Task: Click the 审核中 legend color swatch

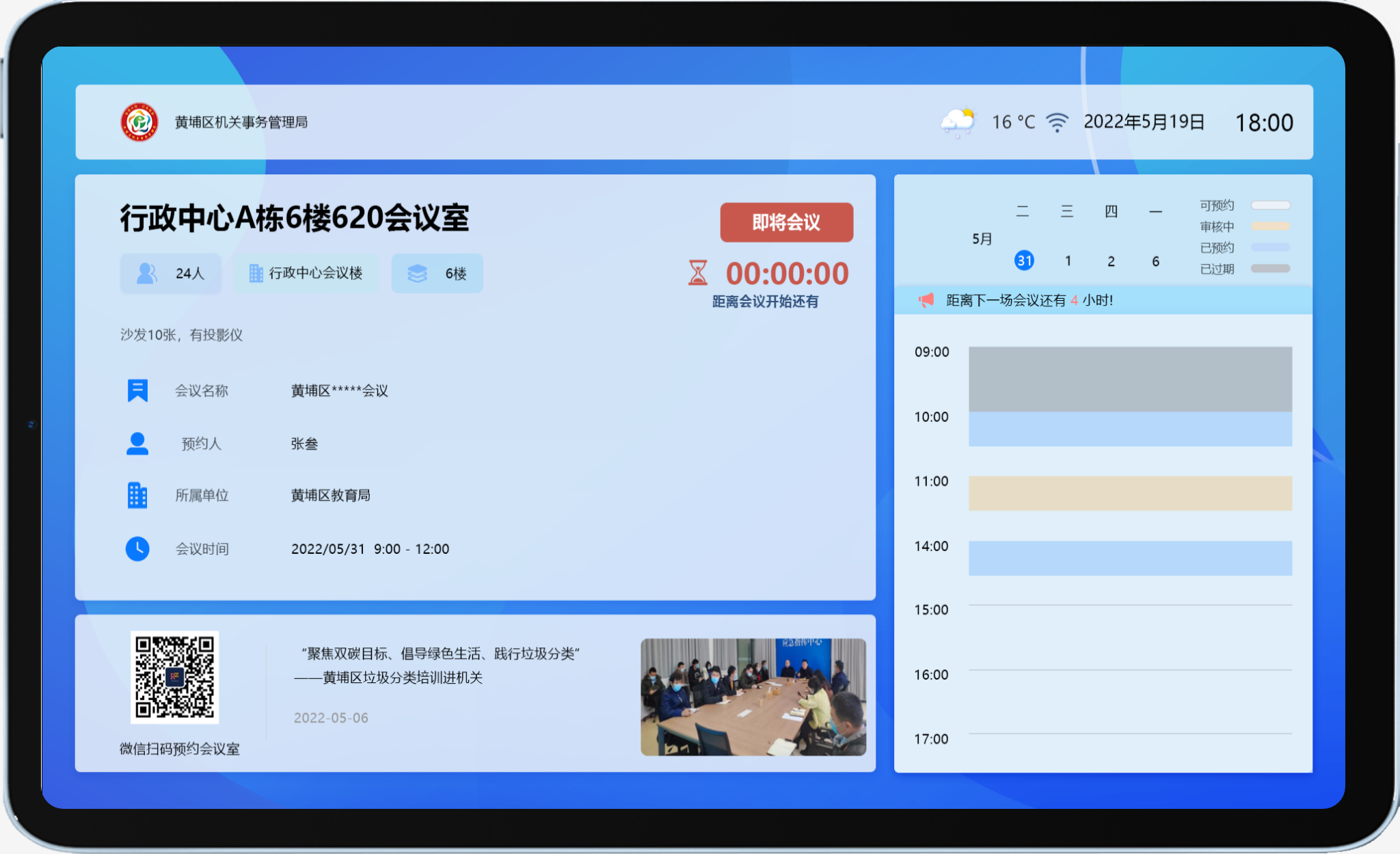Action: [x=1270, y=226]
